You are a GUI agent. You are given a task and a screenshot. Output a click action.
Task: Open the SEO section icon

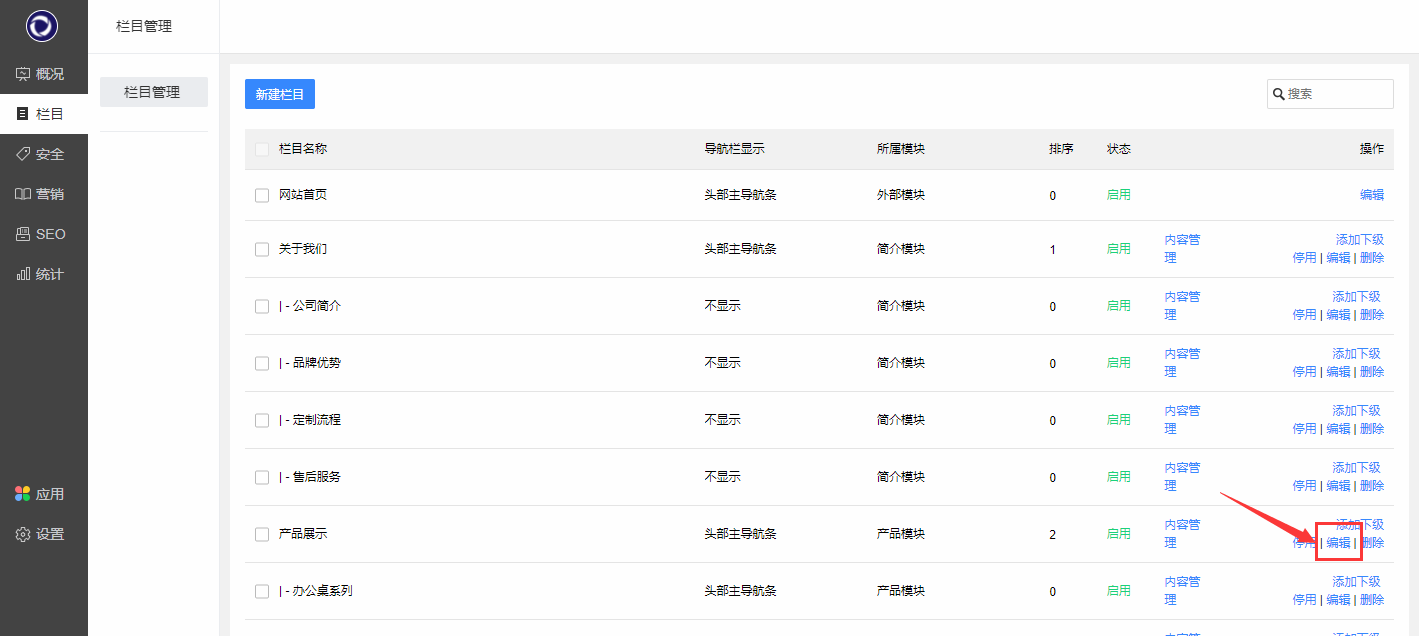[23, 234]
